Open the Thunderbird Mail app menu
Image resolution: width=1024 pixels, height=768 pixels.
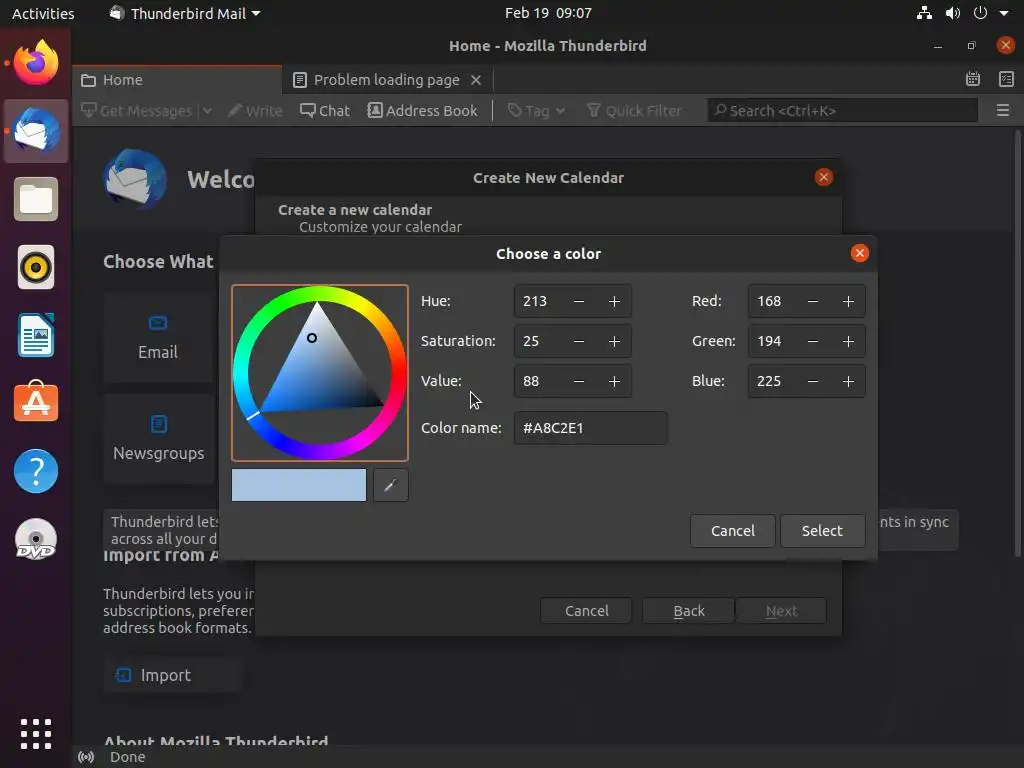click(185, 13)
